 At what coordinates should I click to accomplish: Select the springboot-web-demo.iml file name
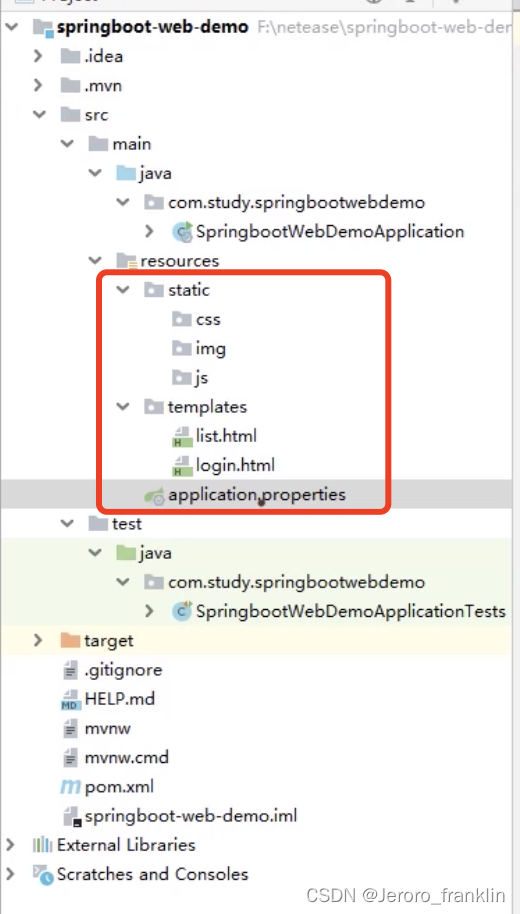[191, 816]
